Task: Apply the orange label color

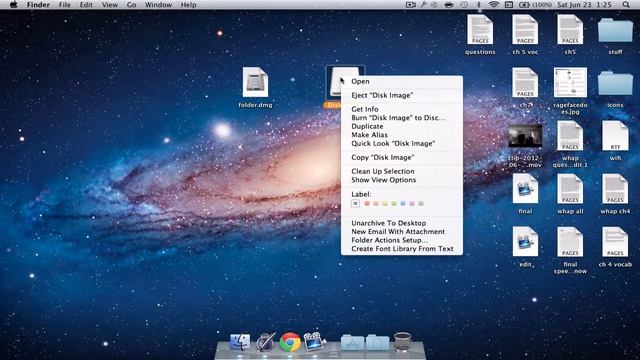Action: (x=376, y=203)
